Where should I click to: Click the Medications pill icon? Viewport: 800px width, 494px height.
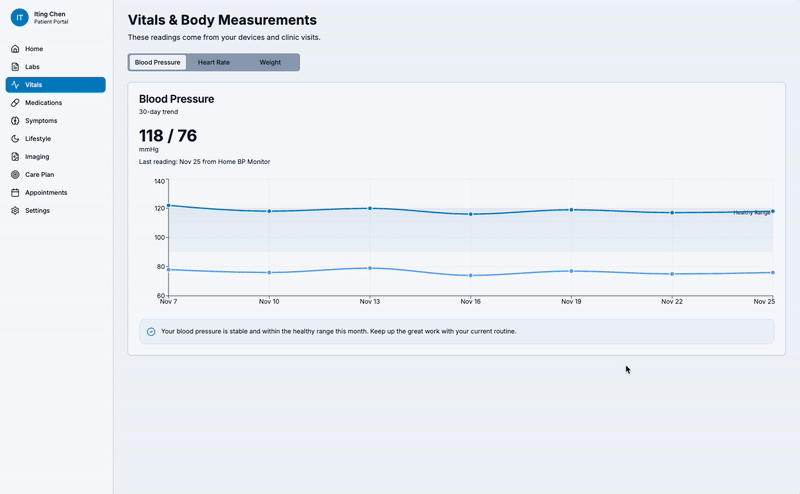click(15, 103)
